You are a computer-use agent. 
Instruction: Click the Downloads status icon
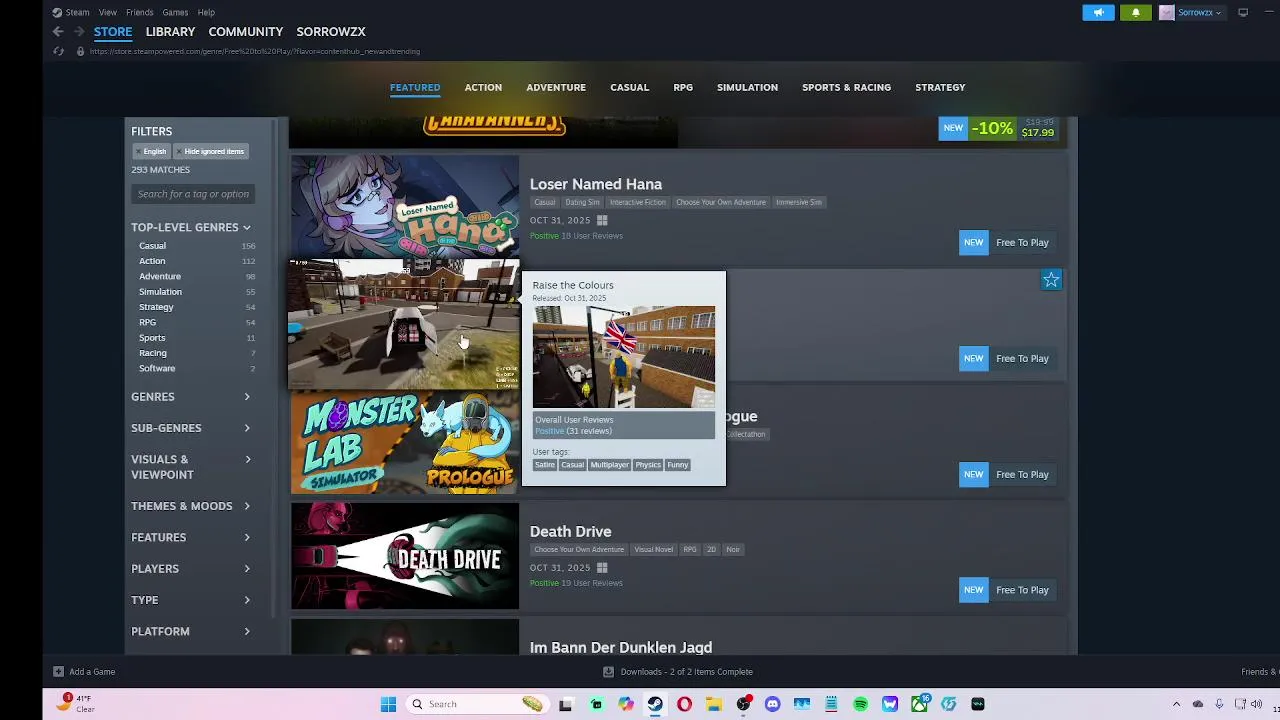pos(608,672)
